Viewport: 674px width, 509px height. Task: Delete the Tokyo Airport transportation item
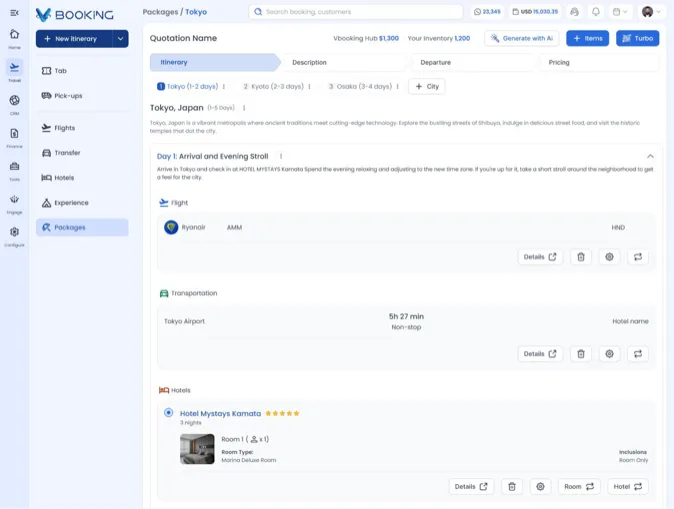pyautogui.click(x=581, y=354)
